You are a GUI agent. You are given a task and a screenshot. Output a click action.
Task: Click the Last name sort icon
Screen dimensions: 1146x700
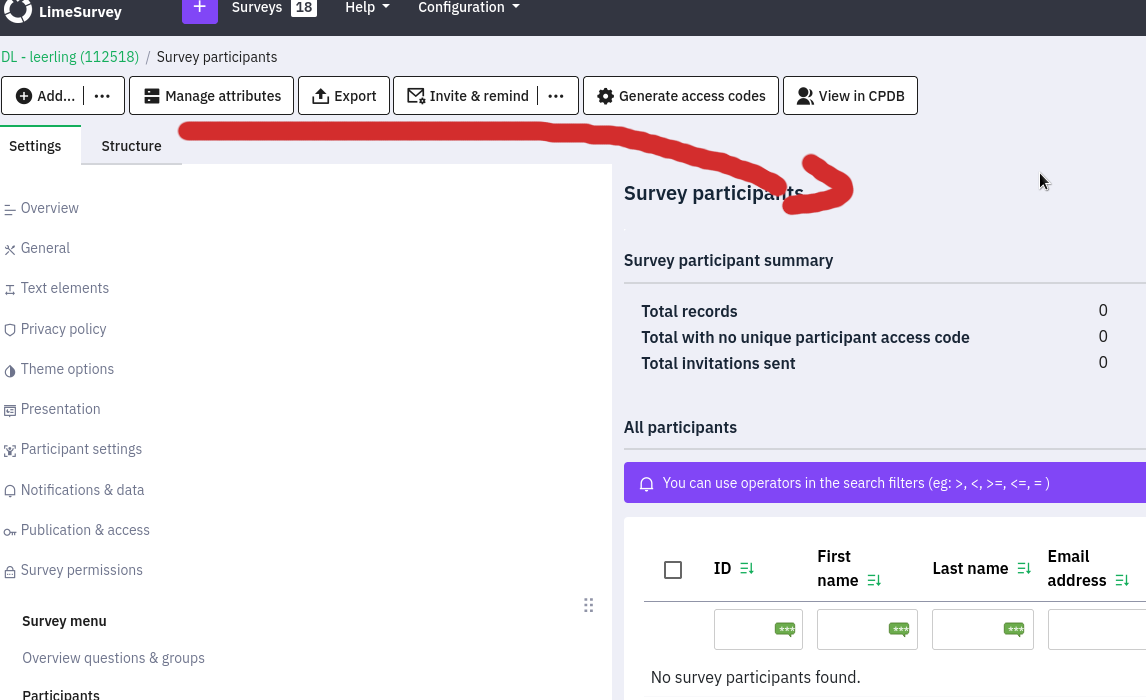coord(1024,568)
